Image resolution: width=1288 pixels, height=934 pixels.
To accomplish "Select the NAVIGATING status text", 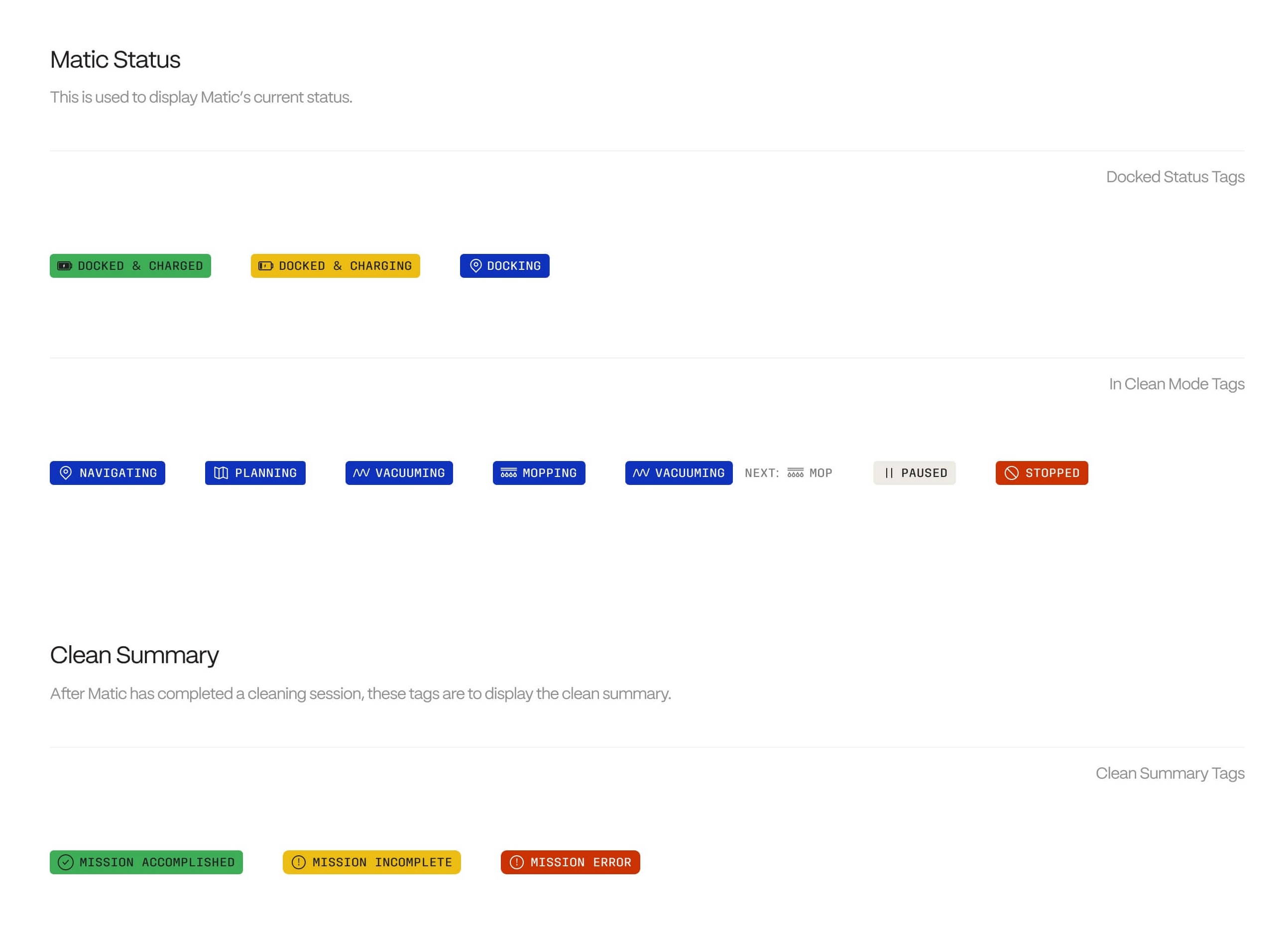I will tap(118, 473).
